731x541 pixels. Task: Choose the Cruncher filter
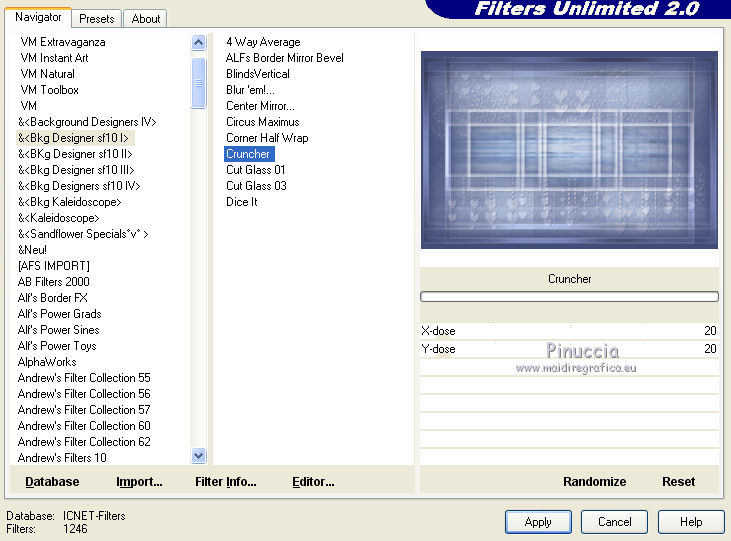[x=248, y=154]
